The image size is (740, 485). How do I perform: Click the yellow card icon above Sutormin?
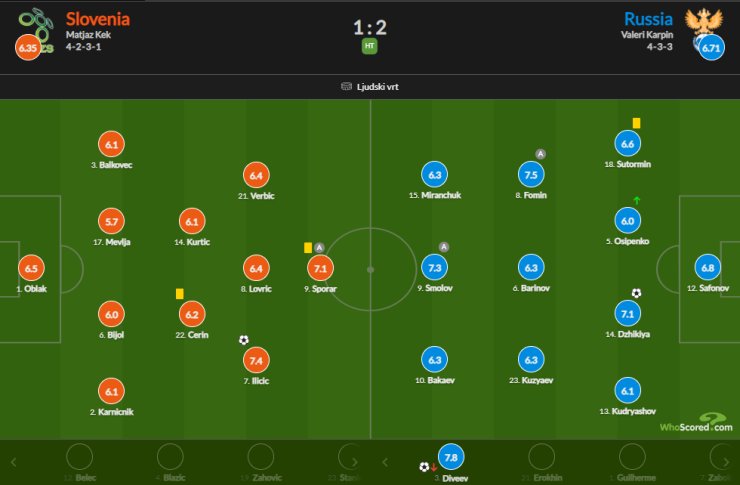pyautogui.click(x=636, y=123)
